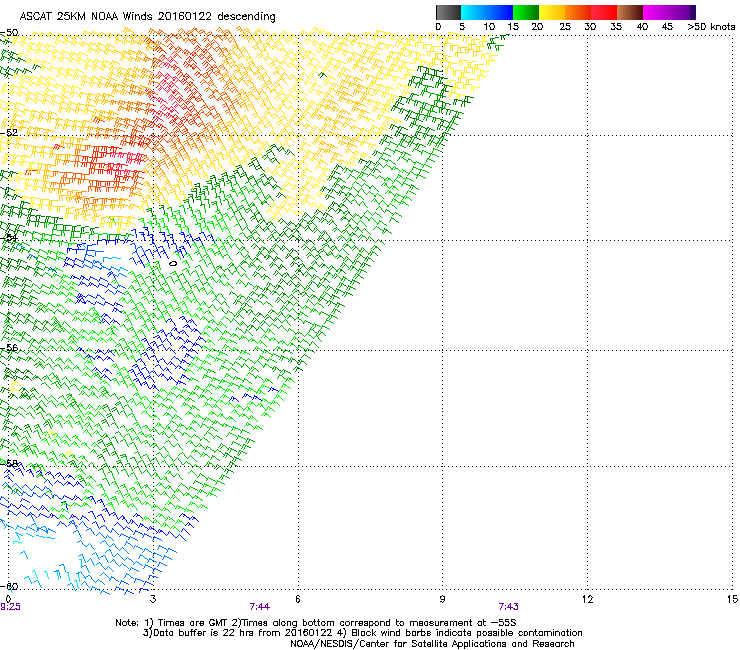Click the note line starting 'Note: 1) Times are GMT'
This screenshot has height=650, width=740.
pyautogui.click(x=316, y=623)
